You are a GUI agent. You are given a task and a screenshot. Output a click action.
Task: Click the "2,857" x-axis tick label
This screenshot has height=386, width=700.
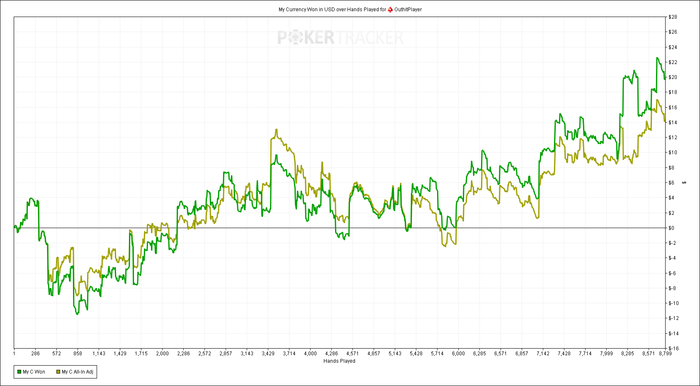pyautogui.click(x=226, y=353)
